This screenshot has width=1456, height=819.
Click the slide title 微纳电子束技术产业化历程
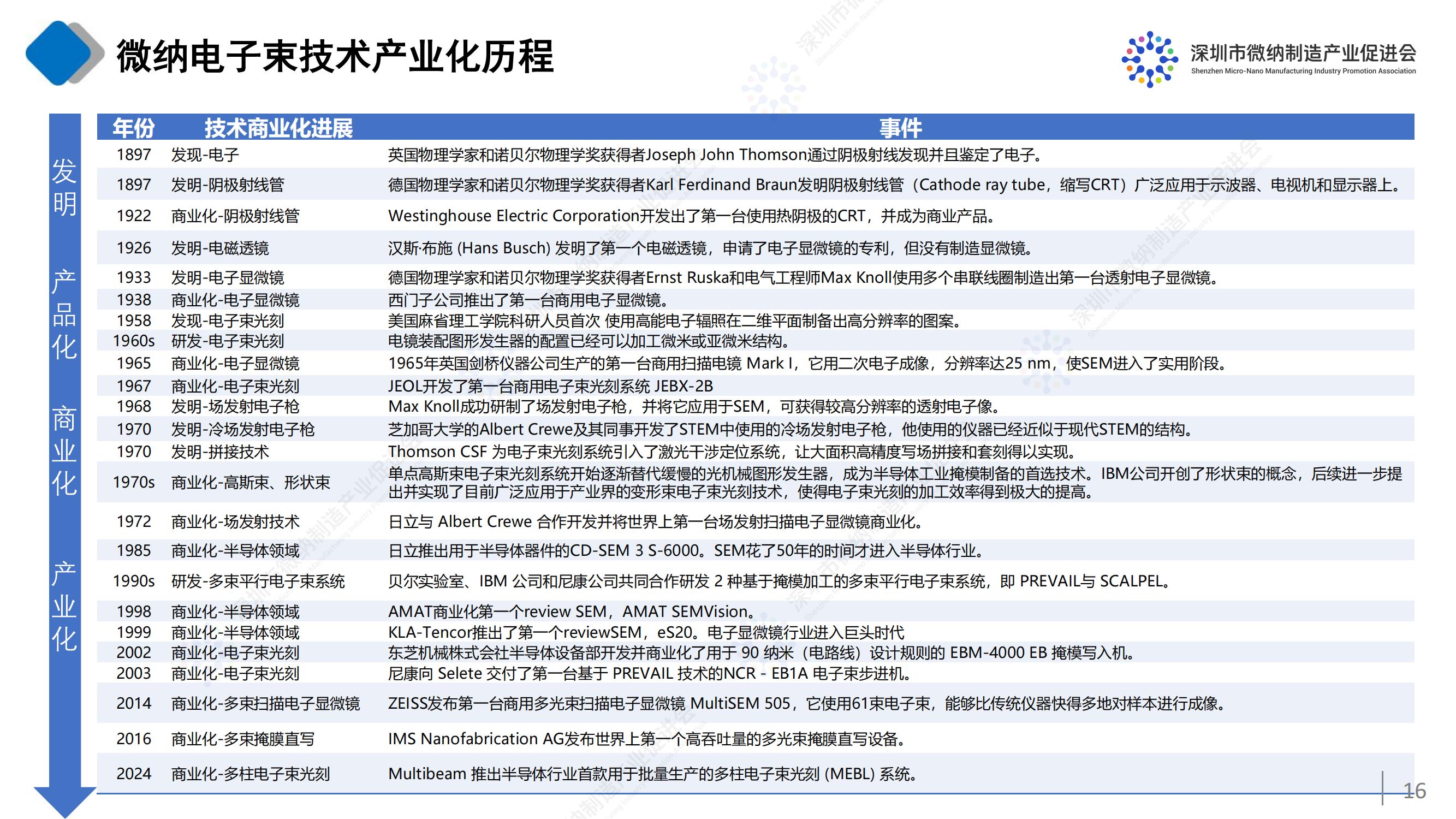tap(335, 57)
